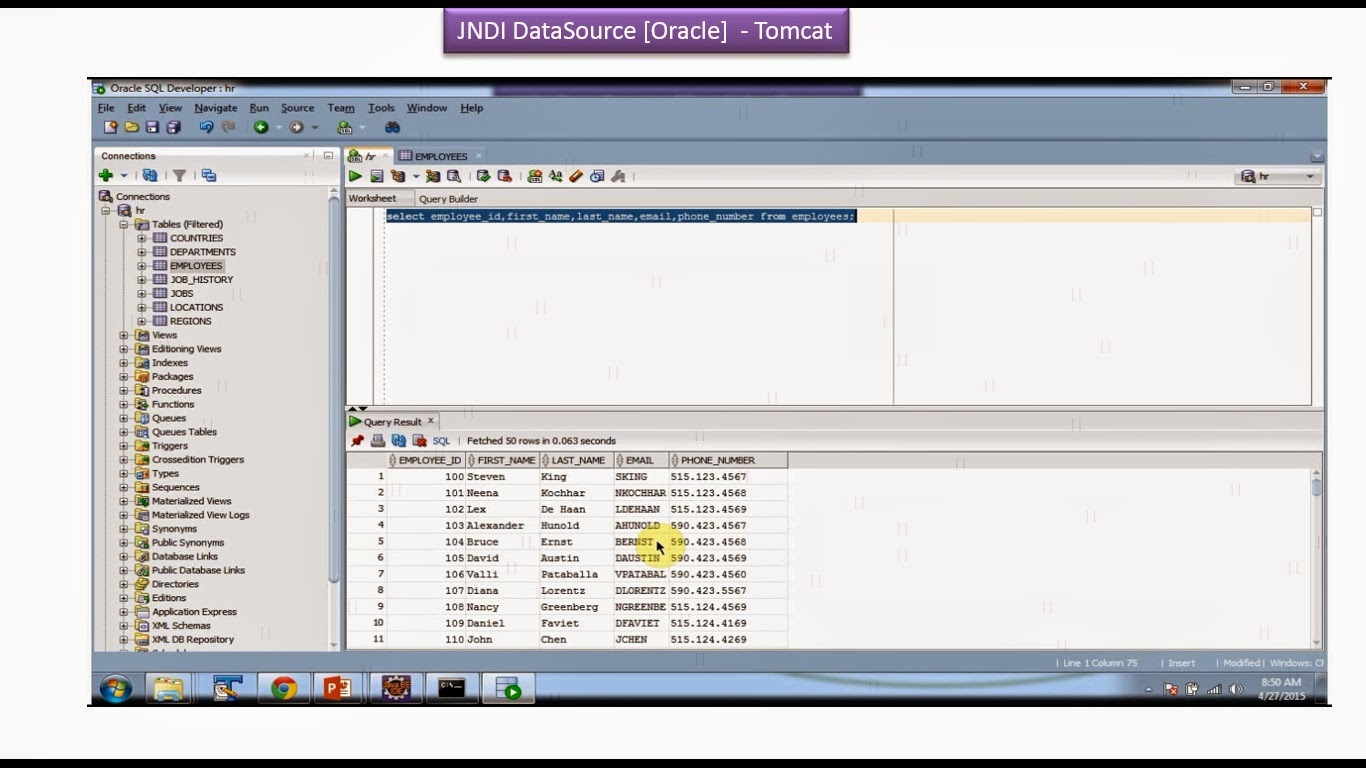Select the JOB_HISTORY table in tree
The height and width of the screenshot is (768, 1366).
(201, 280)
